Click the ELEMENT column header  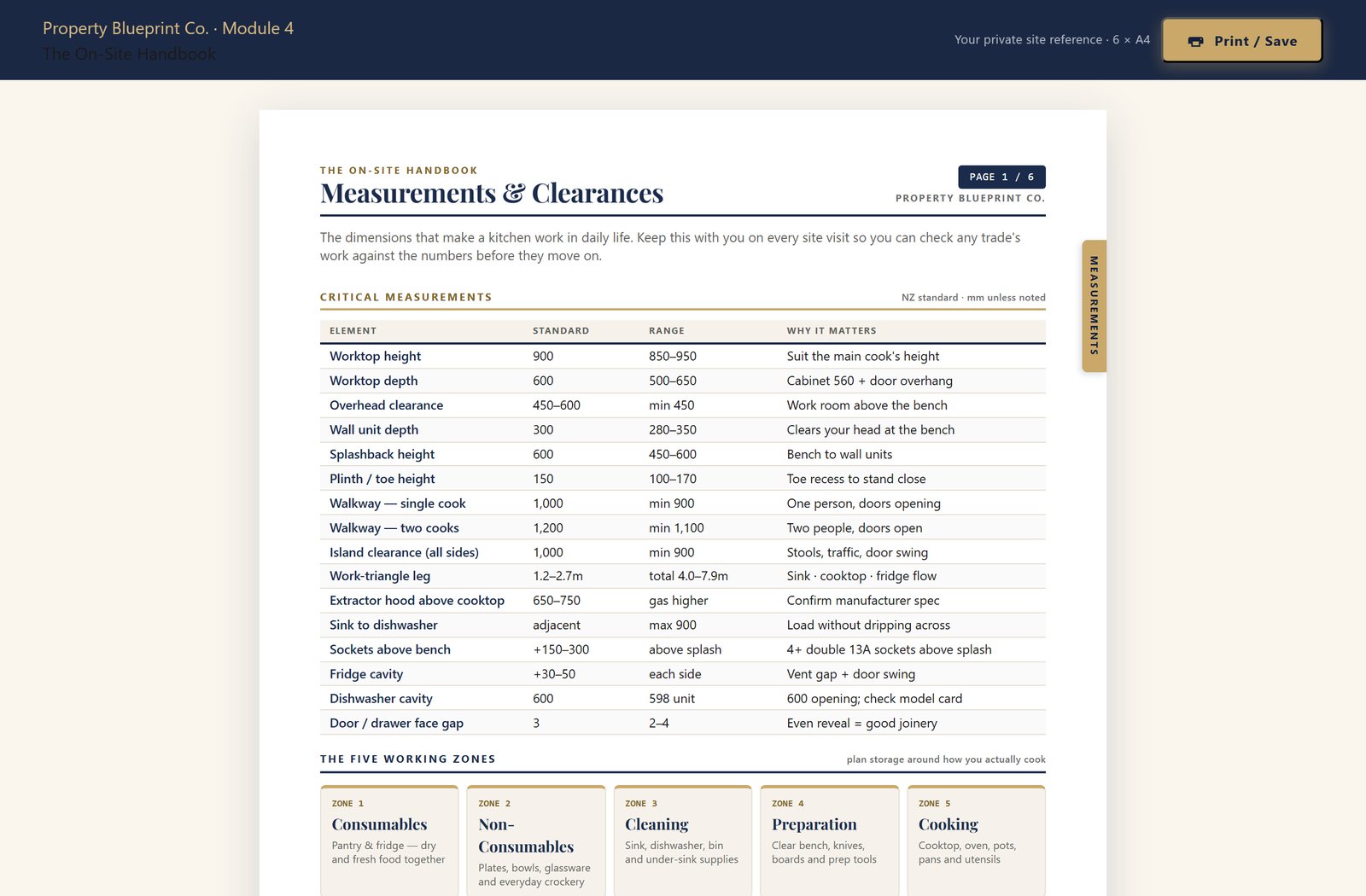(x=353, y=331)
